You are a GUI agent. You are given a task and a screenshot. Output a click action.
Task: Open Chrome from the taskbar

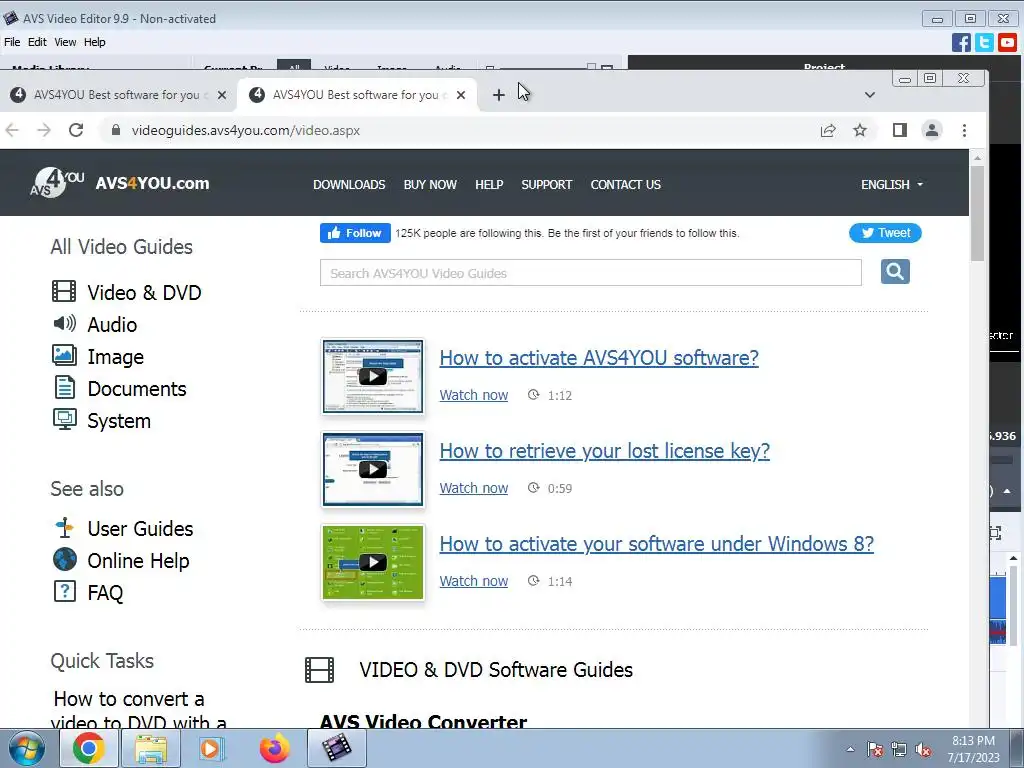[89, 748]
